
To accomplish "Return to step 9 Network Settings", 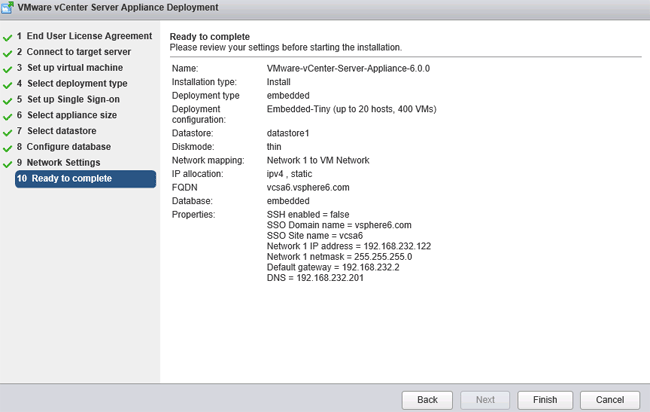I will (x=58, y=162).
